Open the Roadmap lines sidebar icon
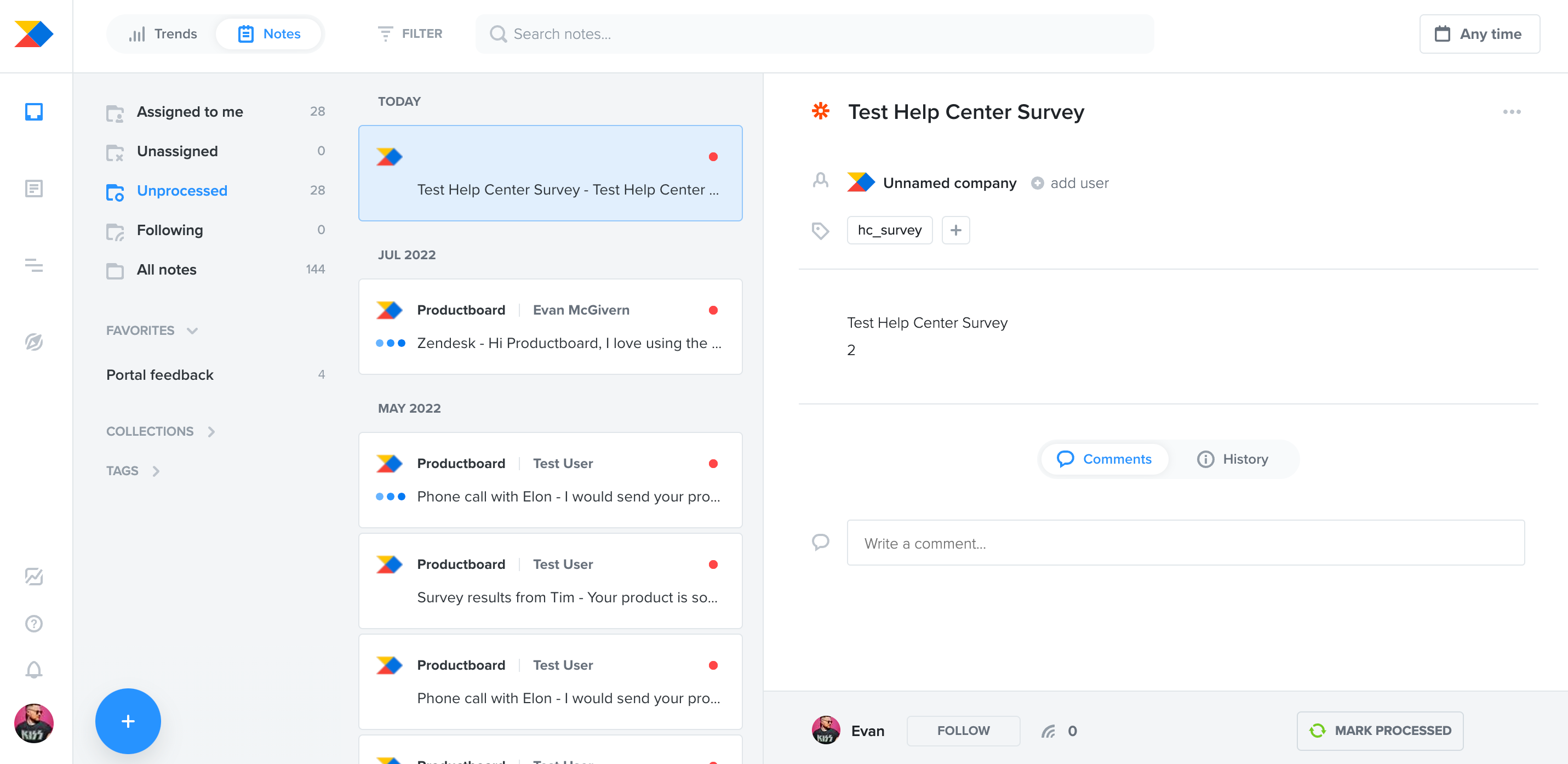Image resolution: width=1568 pixels, height=764 pixels. (x=33, y=265)
